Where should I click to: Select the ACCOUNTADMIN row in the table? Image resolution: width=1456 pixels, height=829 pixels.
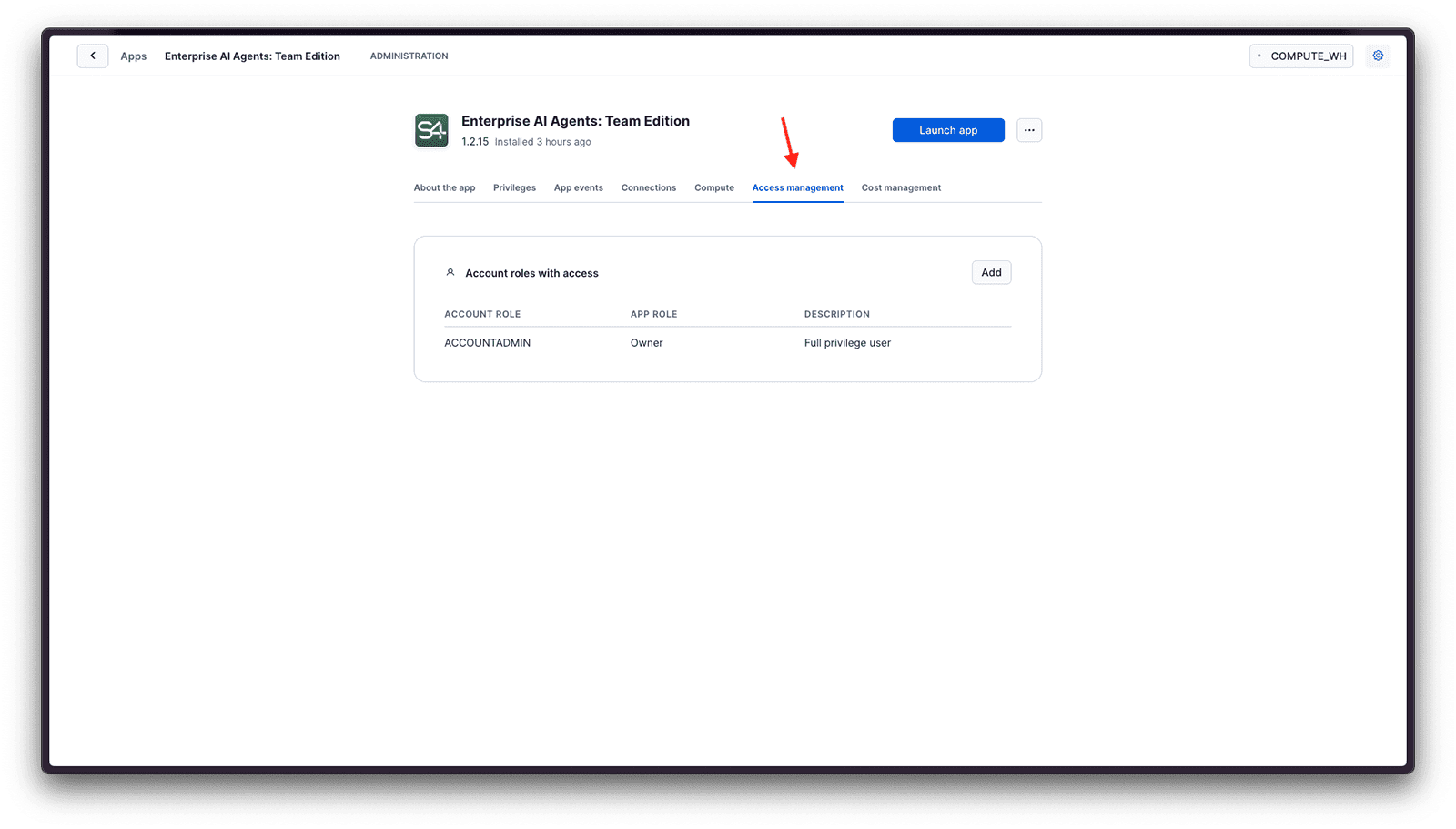(x=487, y=342)
